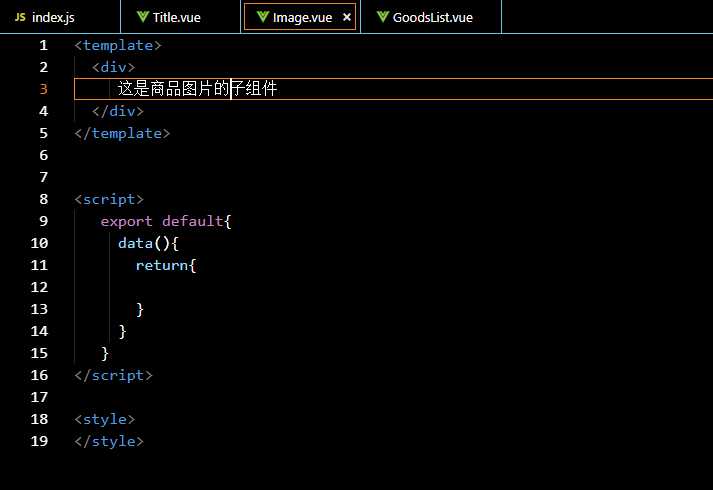Click line number 6 in the gutter
713x490 pixels.
[43, 155]
